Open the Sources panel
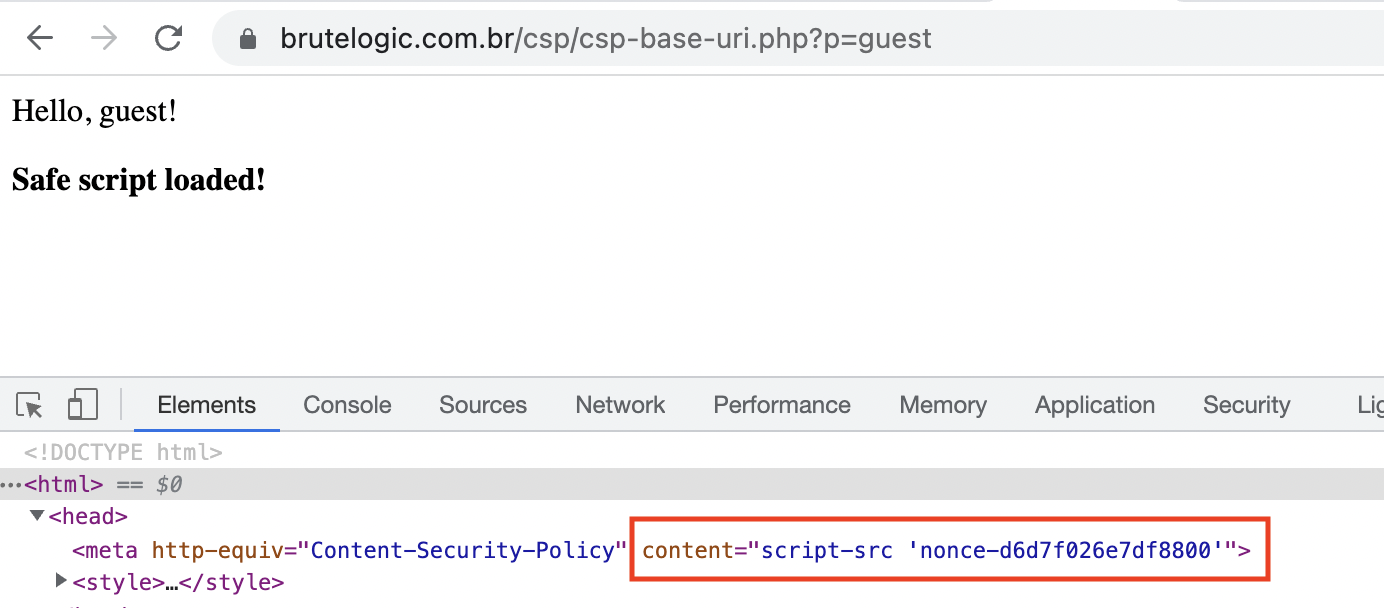The width and height of the screenshot is (1384, 608). coord(482,404)
